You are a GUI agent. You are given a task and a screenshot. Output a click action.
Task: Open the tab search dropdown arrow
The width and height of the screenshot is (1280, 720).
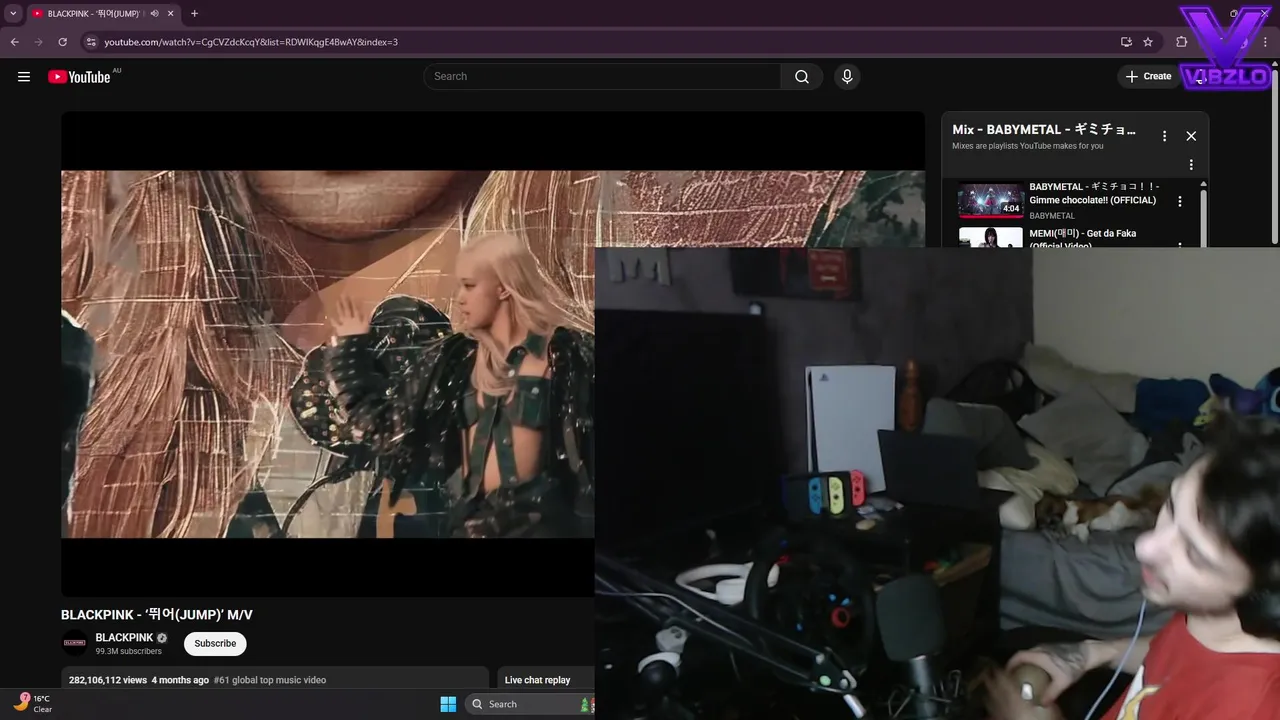pyautogui.click(x=13, y=14)
